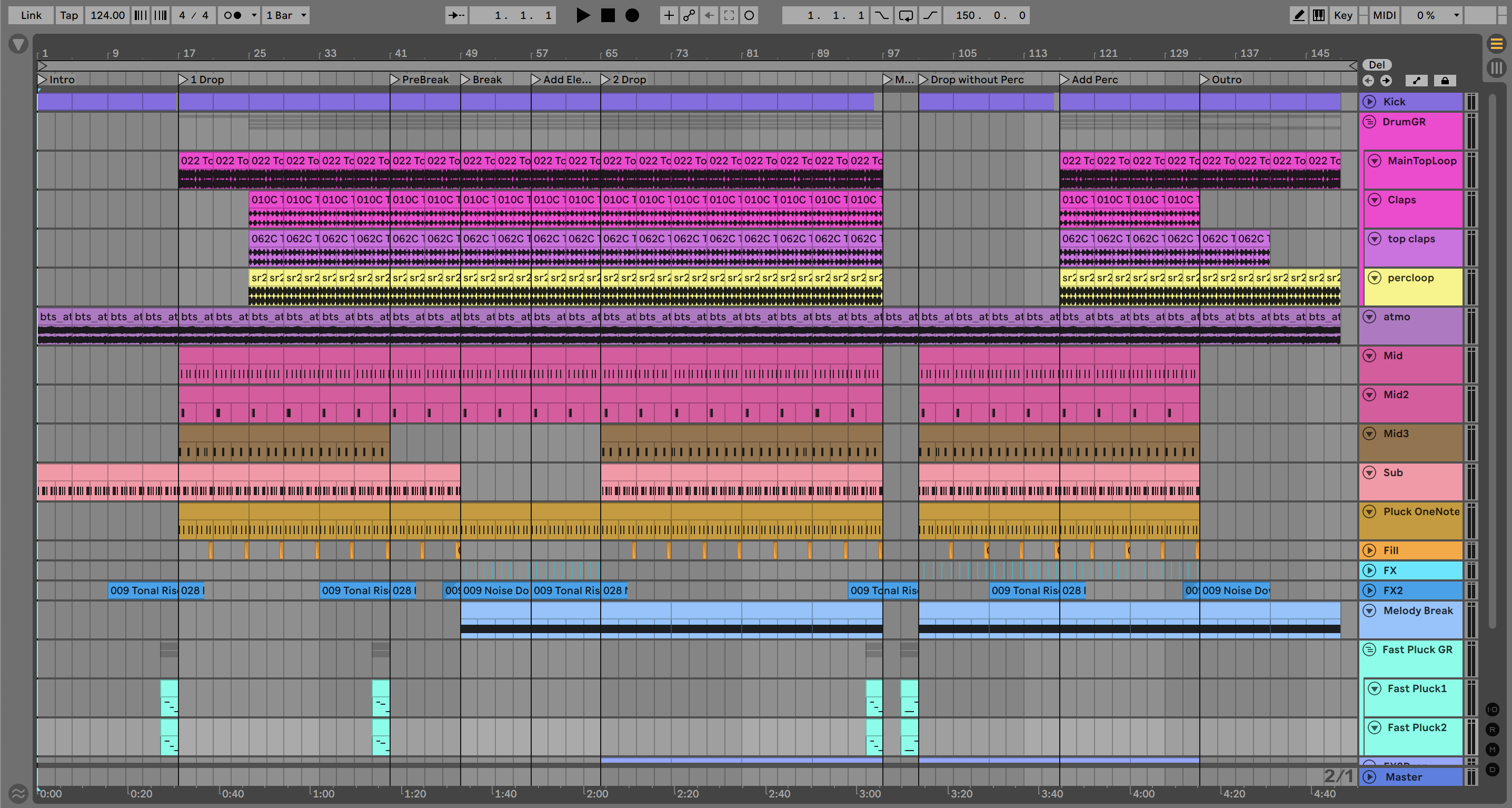
Task: Toggle the Follow playback button
Action: point(456,15)
